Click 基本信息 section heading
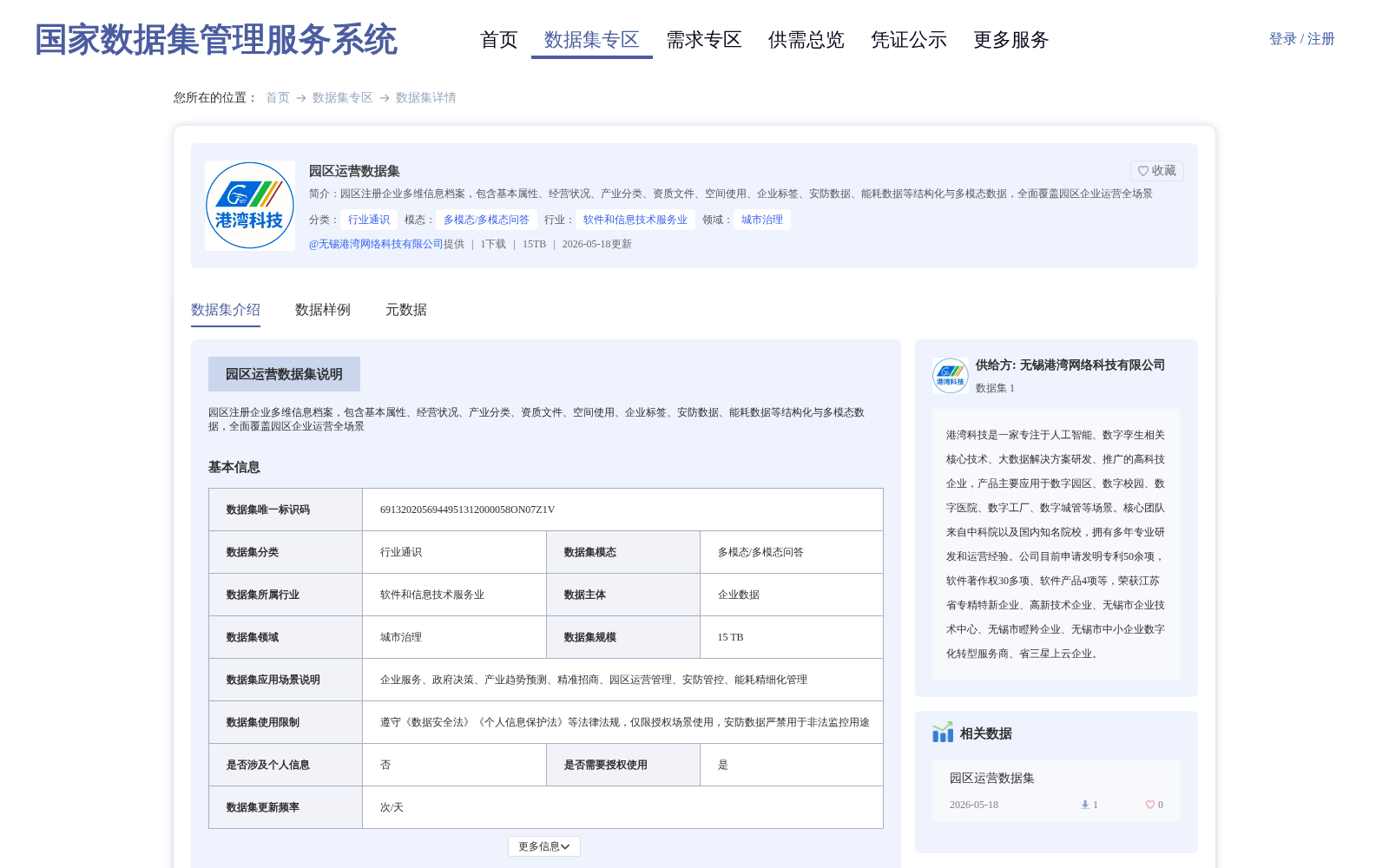 pos(234,467)
